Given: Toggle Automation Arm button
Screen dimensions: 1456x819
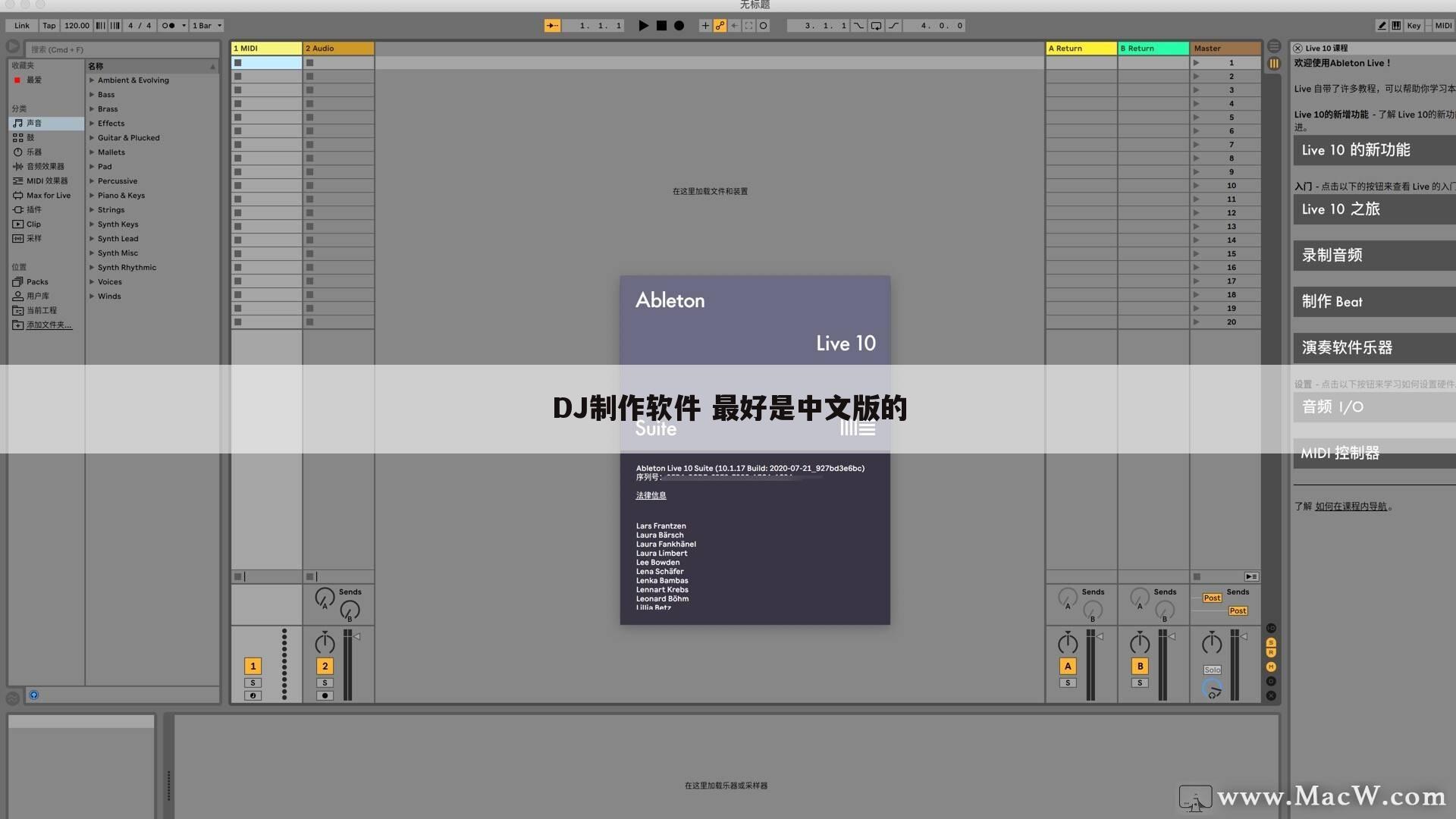Looking at the screenshot, I should click(x=720, y=25).
